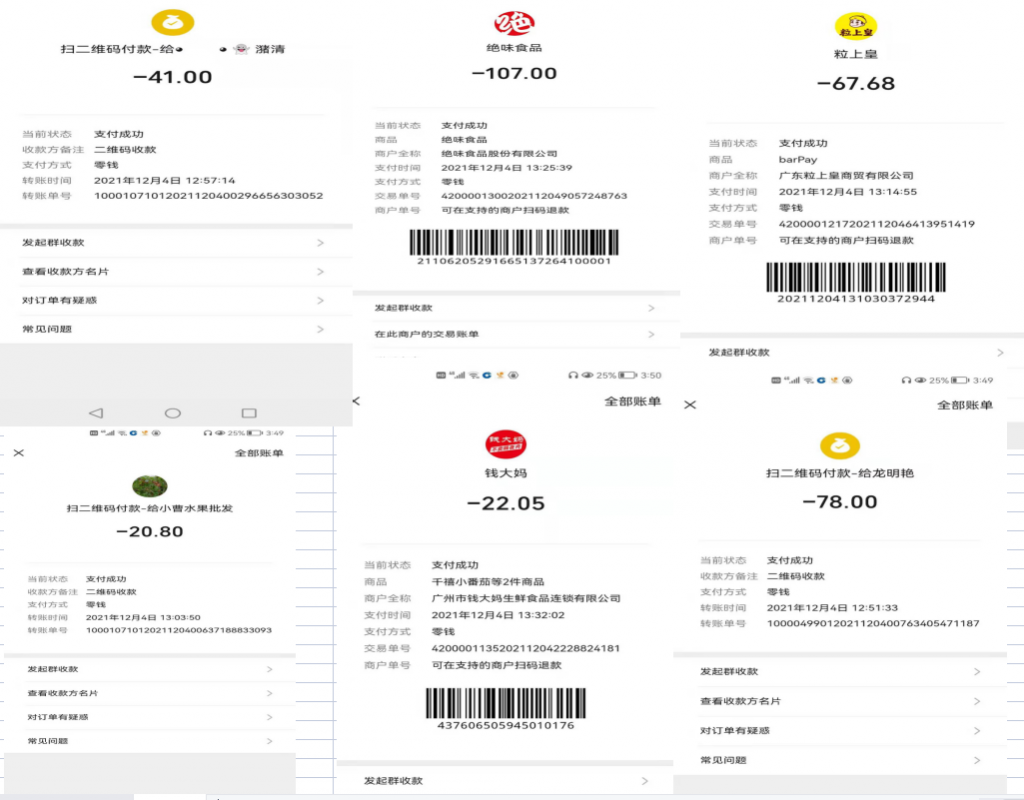The width and height of the screenshot is (1024, 800).
Task: Tap the 绝味食品 merchant logo
Action: point(514,24)
